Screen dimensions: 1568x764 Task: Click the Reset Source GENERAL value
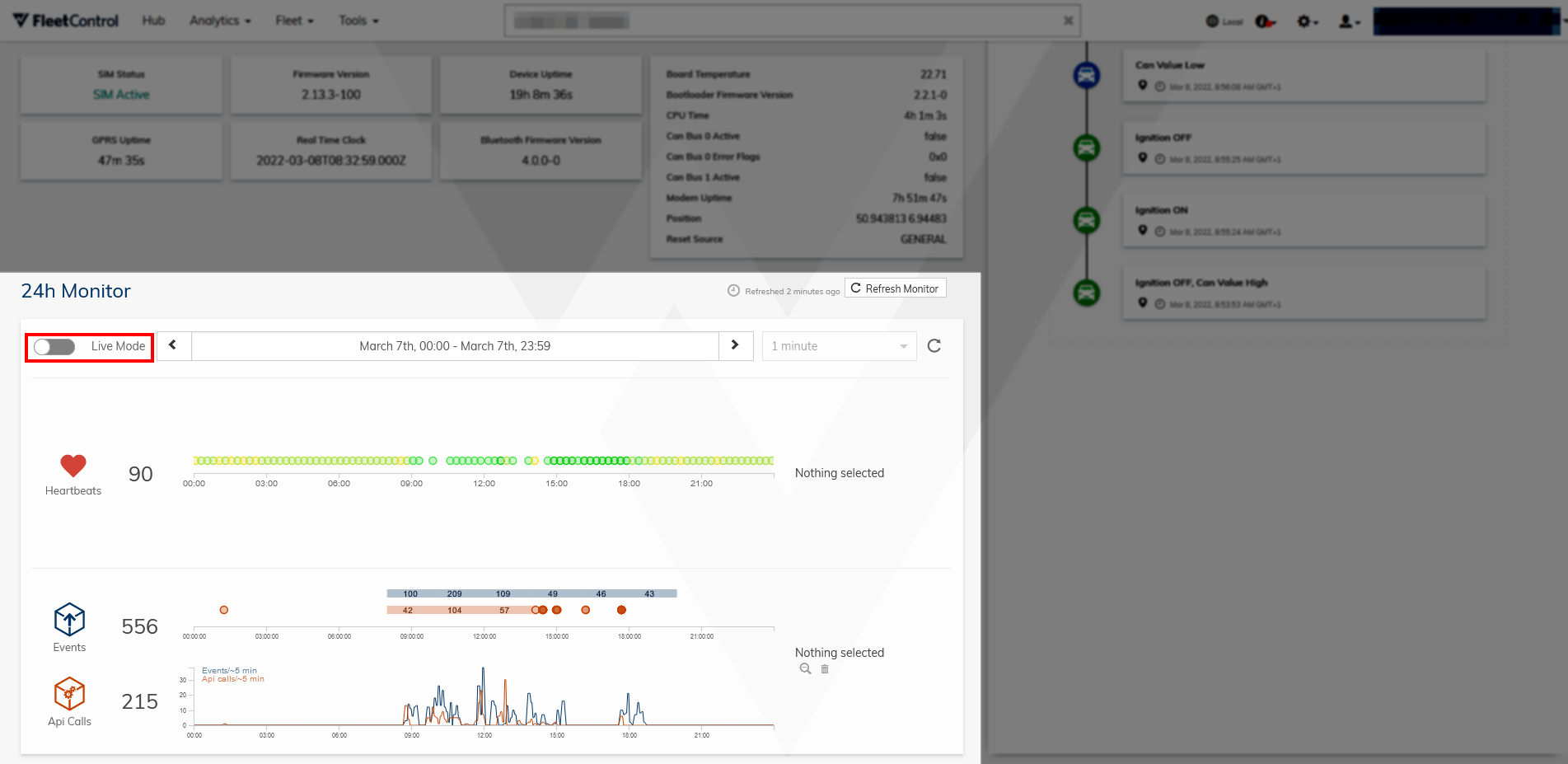[923, 239]
